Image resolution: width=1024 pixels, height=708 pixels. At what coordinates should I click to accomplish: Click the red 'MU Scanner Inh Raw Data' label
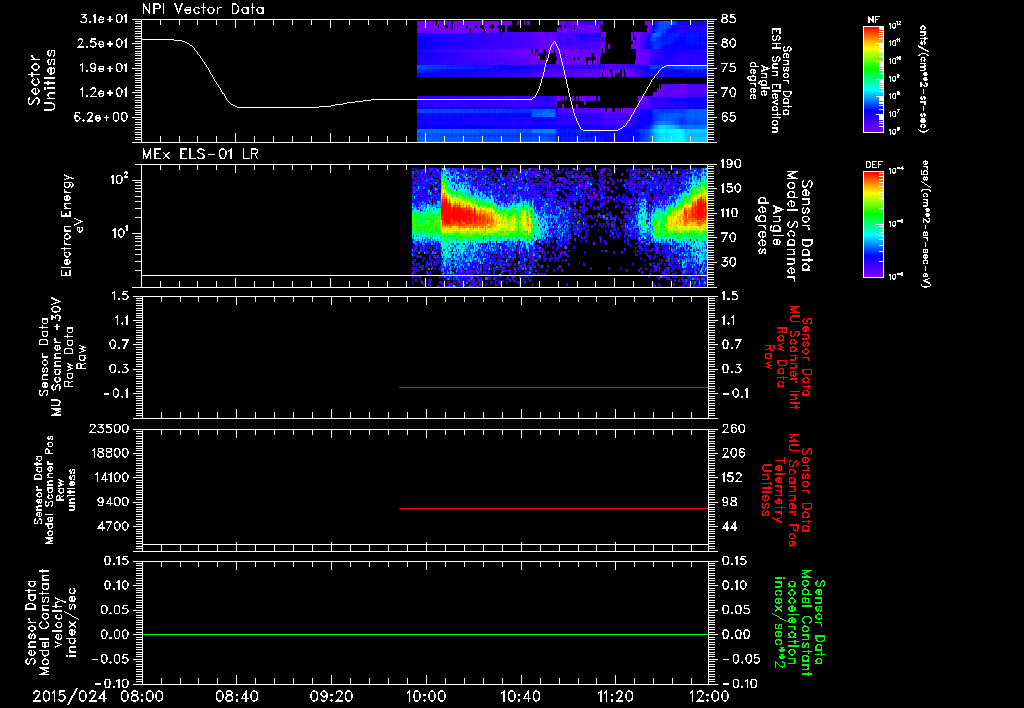[789, 357]
